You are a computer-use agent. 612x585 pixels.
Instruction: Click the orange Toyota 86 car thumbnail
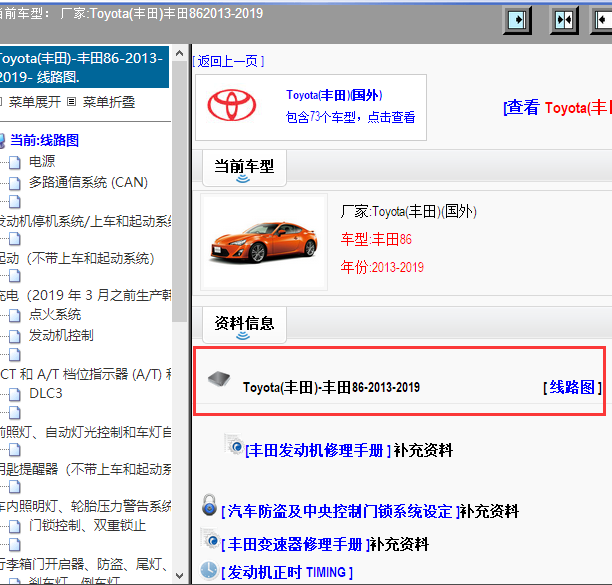pos(264,242)
